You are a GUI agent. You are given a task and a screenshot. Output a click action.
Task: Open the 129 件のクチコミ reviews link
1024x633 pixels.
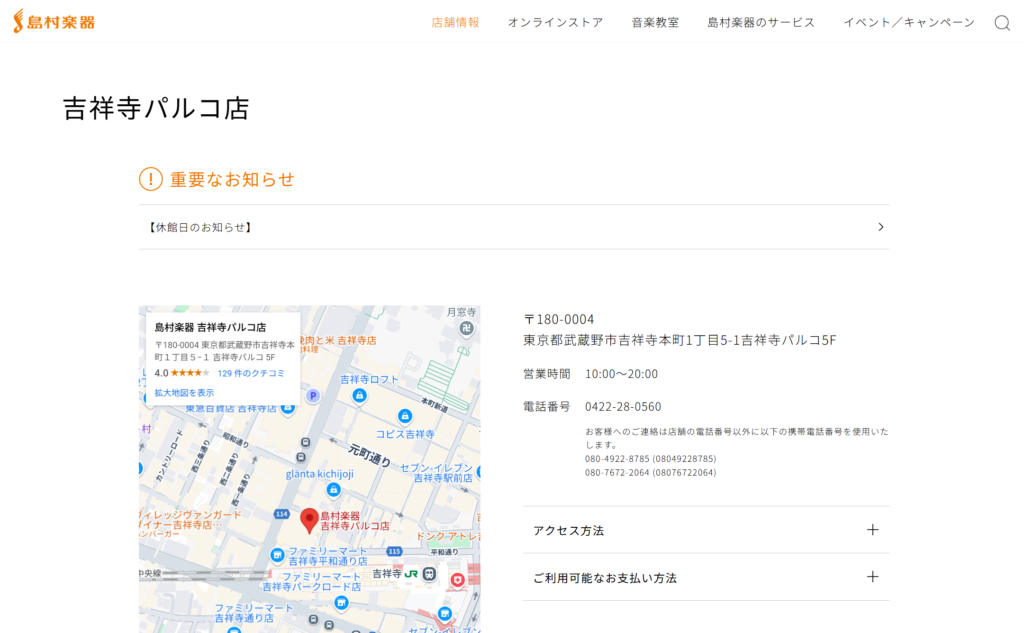(251, 374)
